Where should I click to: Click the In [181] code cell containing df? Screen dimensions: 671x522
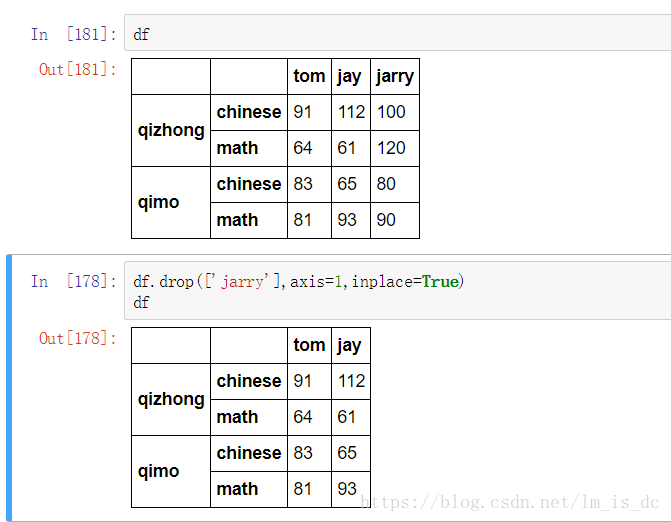coord(398,33)
